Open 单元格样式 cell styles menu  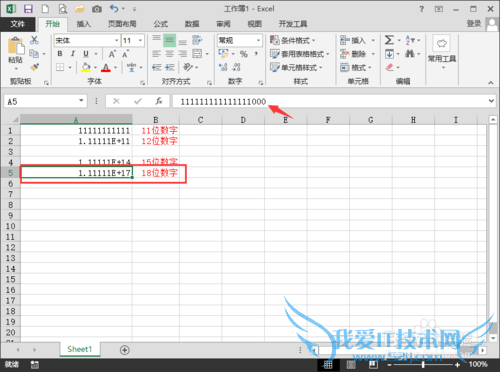(x=296, y=68)
